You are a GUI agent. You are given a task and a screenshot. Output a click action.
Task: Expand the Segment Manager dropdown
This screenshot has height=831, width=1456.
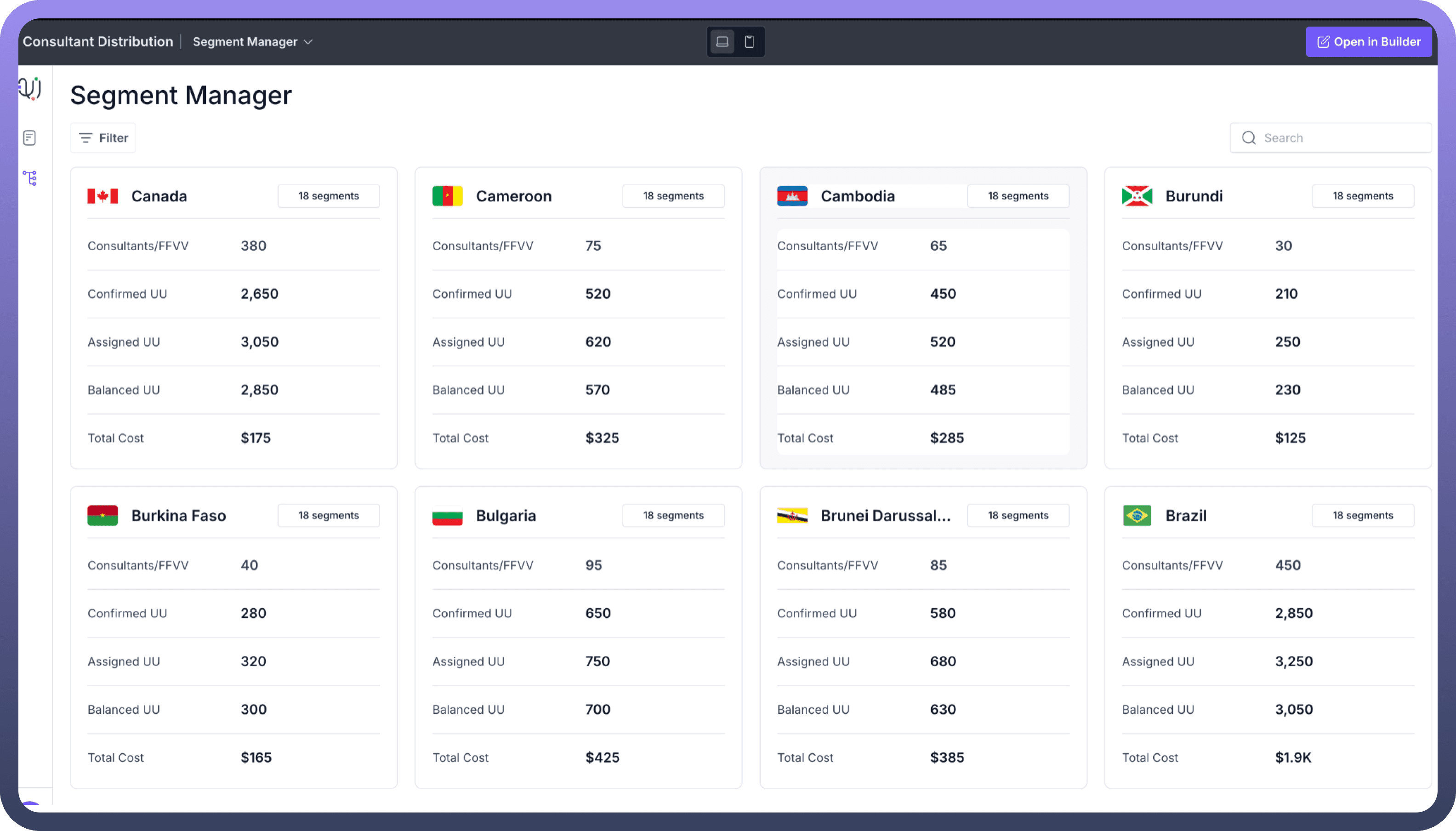coord(253,42)
